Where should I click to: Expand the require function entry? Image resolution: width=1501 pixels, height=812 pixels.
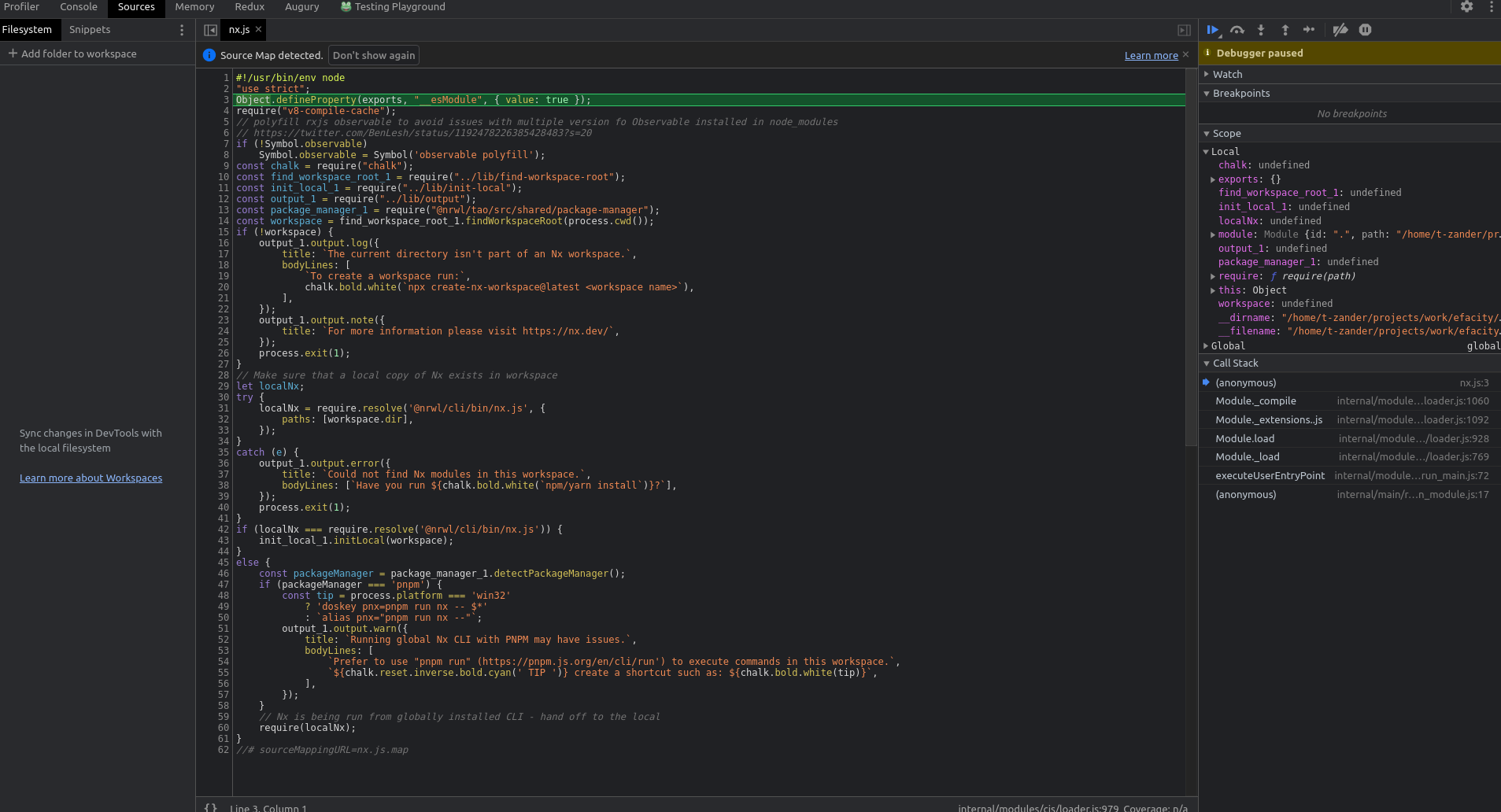click(x=1213, y=276)
